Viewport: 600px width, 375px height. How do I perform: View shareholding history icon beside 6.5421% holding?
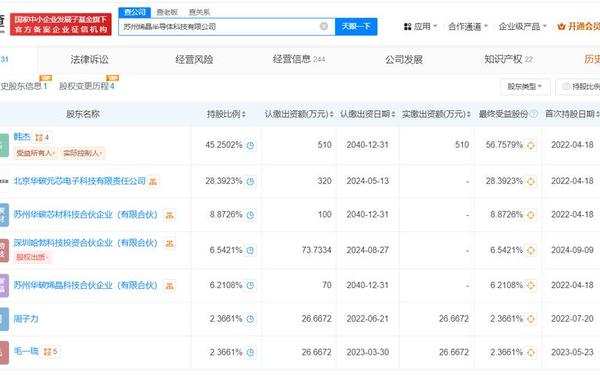250,250
